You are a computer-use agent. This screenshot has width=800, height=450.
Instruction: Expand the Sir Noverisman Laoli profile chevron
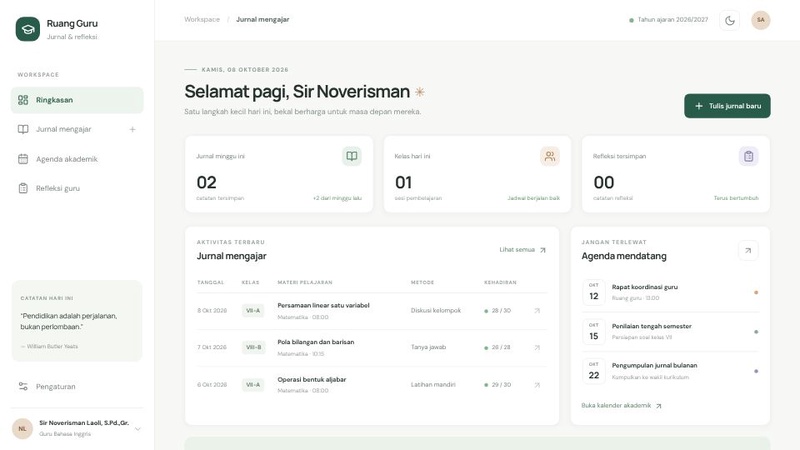coord(137,429)
